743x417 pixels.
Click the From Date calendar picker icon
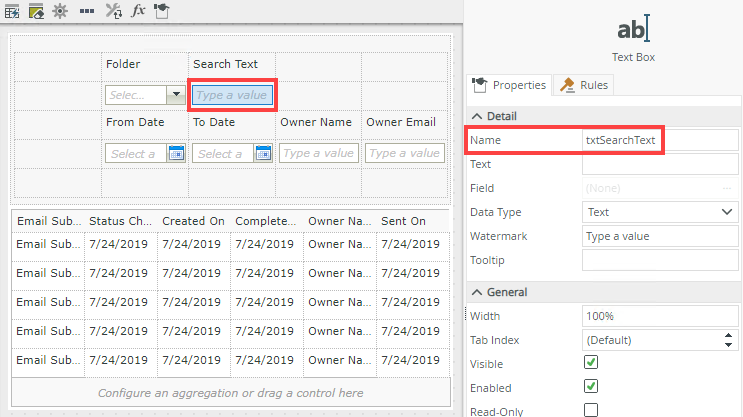point(176,153)
